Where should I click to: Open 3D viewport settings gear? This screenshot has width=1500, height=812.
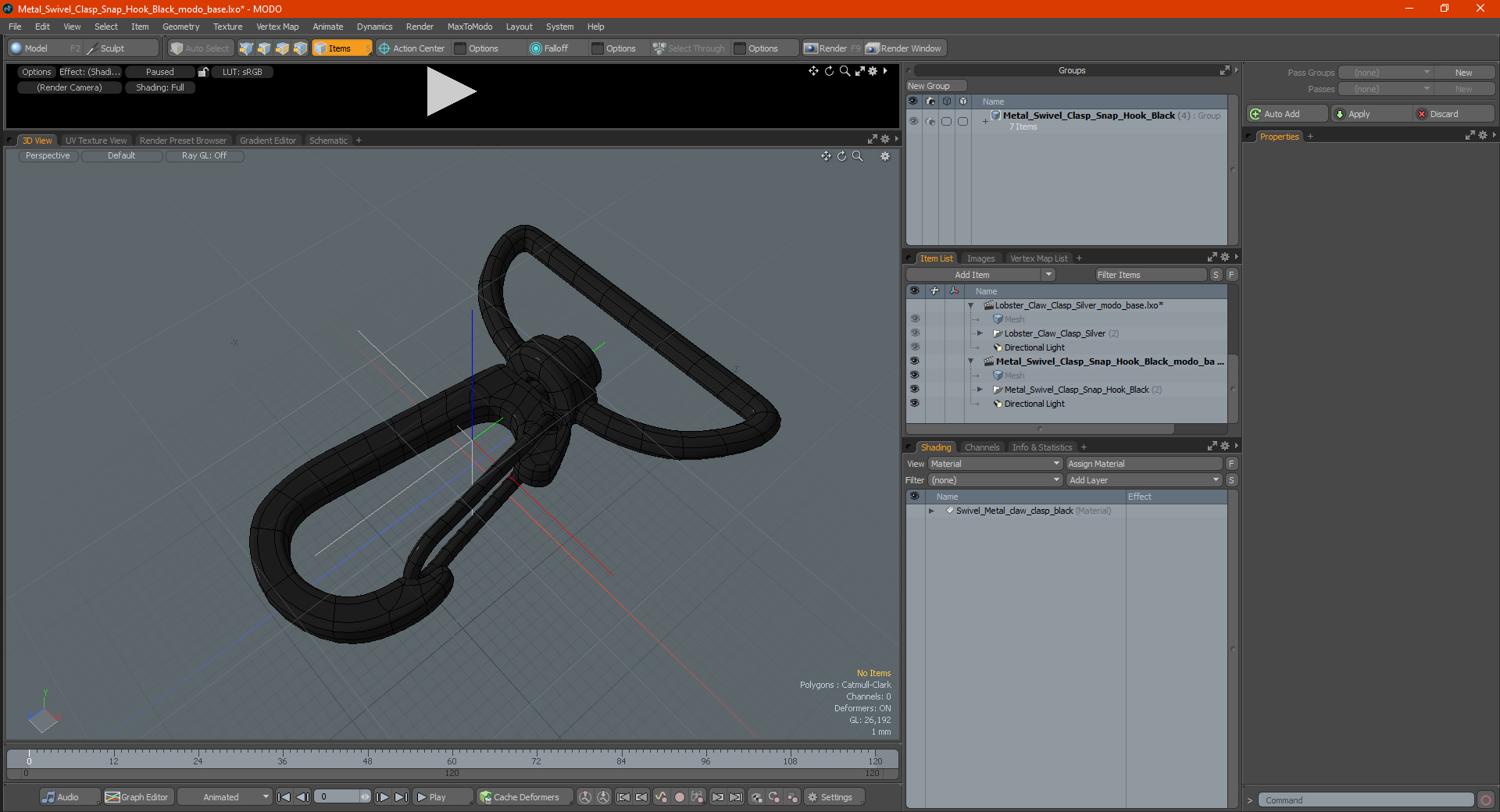pyautogui.click(x=885, y=156)
